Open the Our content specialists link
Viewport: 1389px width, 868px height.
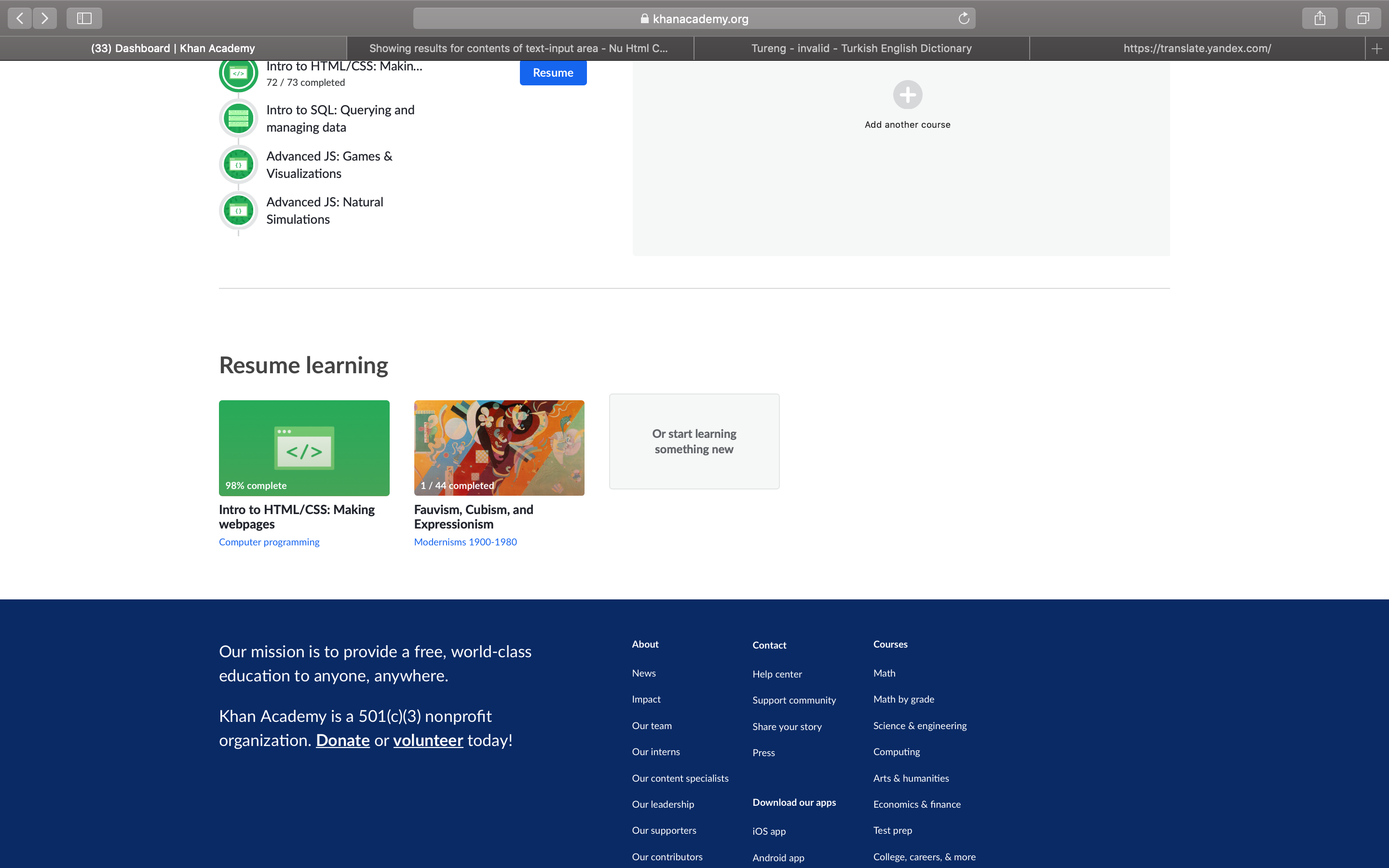coord(680,778)
